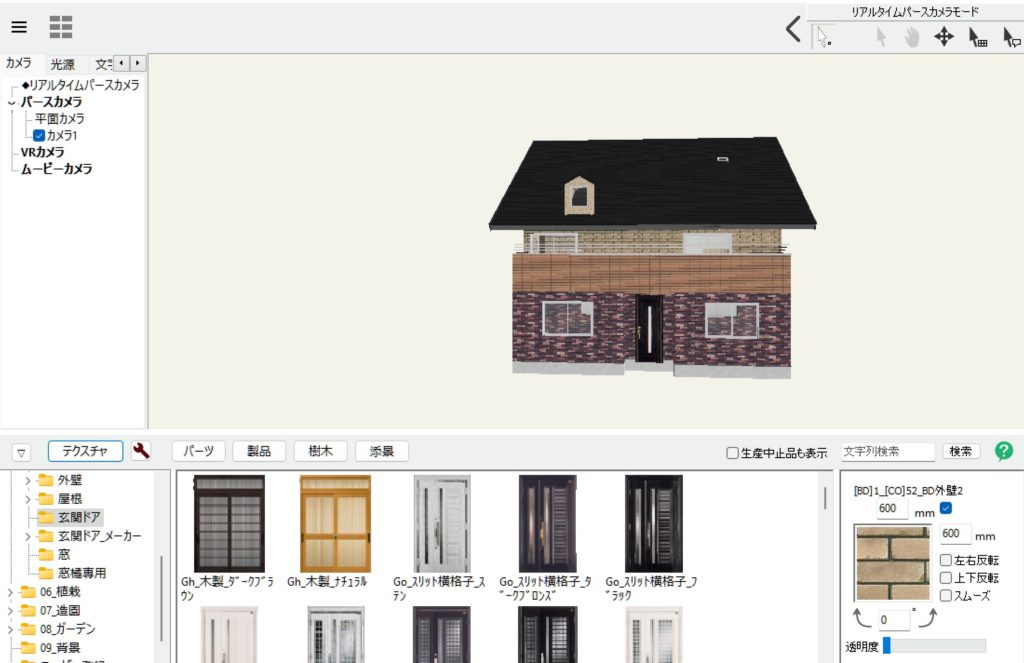Select the four-way move arrows tool

pos(943,37)
